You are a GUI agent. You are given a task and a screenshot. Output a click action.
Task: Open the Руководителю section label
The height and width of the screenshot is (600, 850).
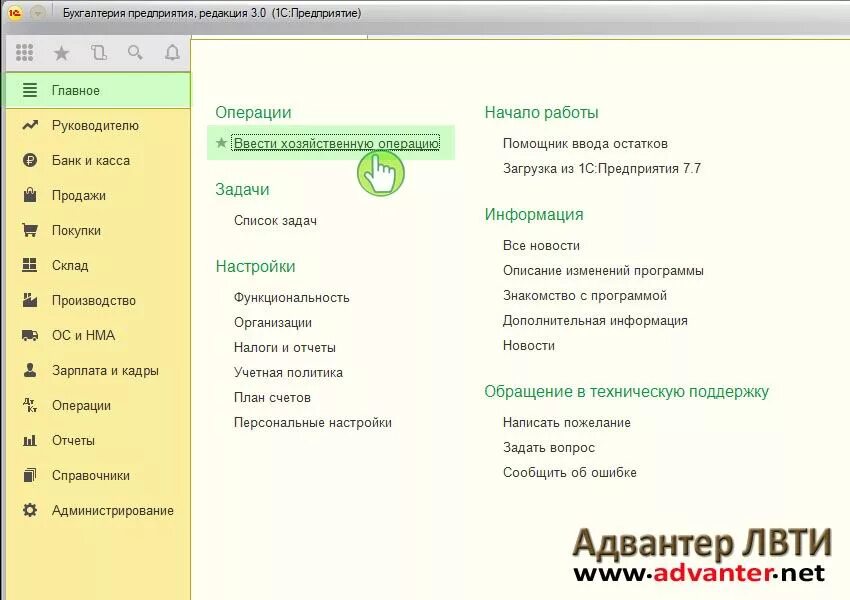(x=95, y=126)
